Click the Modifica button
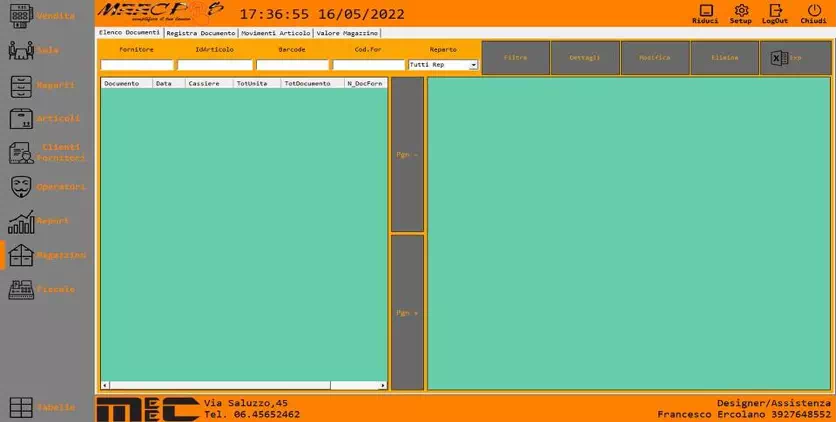 pyautogui.click(x=655, y=58)
